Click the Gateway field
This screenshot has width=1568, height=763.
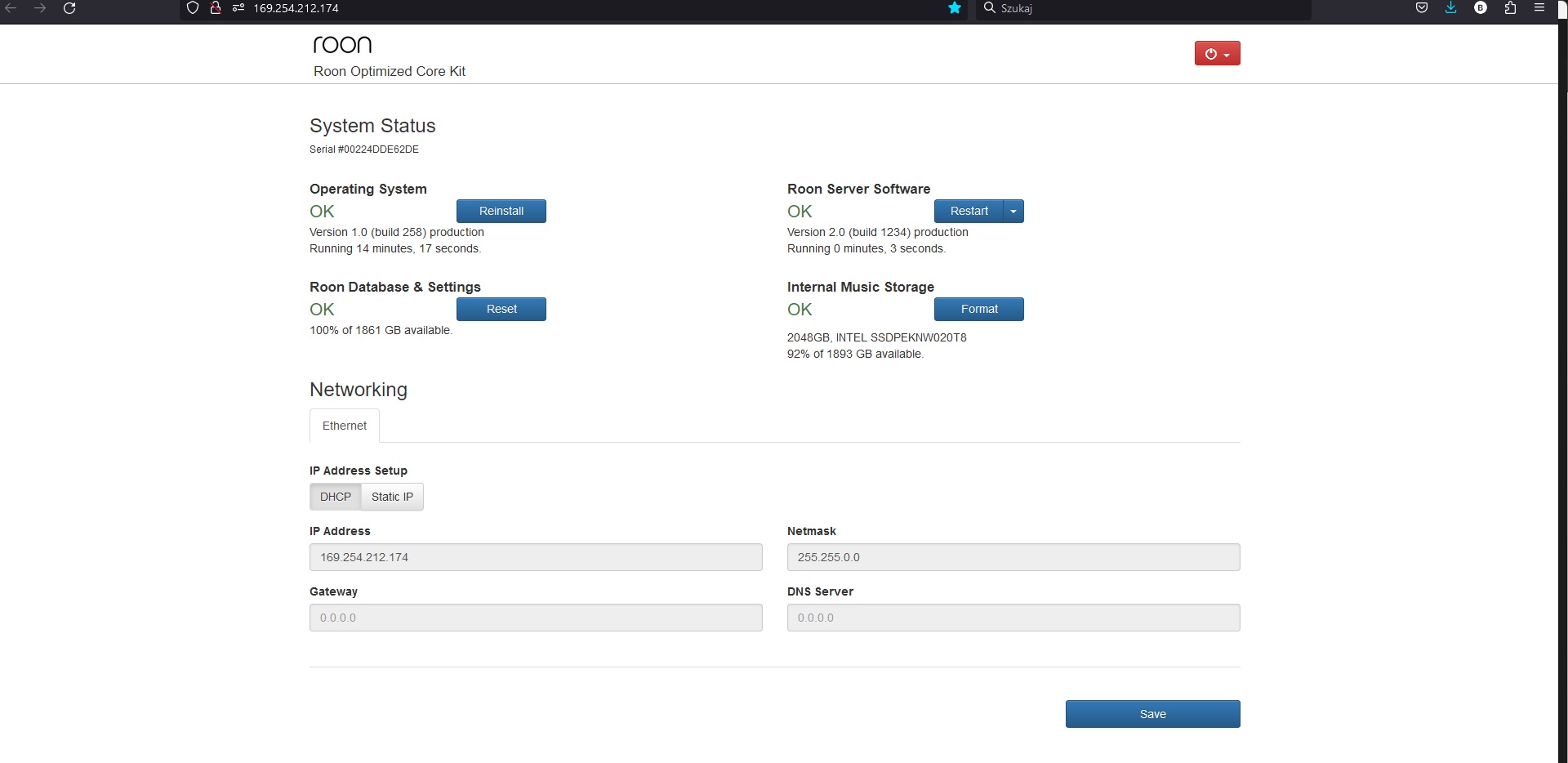(x=536, y=618)
